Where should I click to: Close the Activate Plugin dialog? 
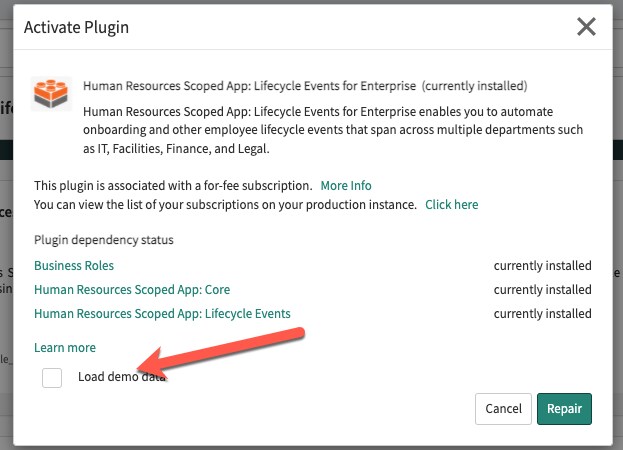(x=586, y=27)
